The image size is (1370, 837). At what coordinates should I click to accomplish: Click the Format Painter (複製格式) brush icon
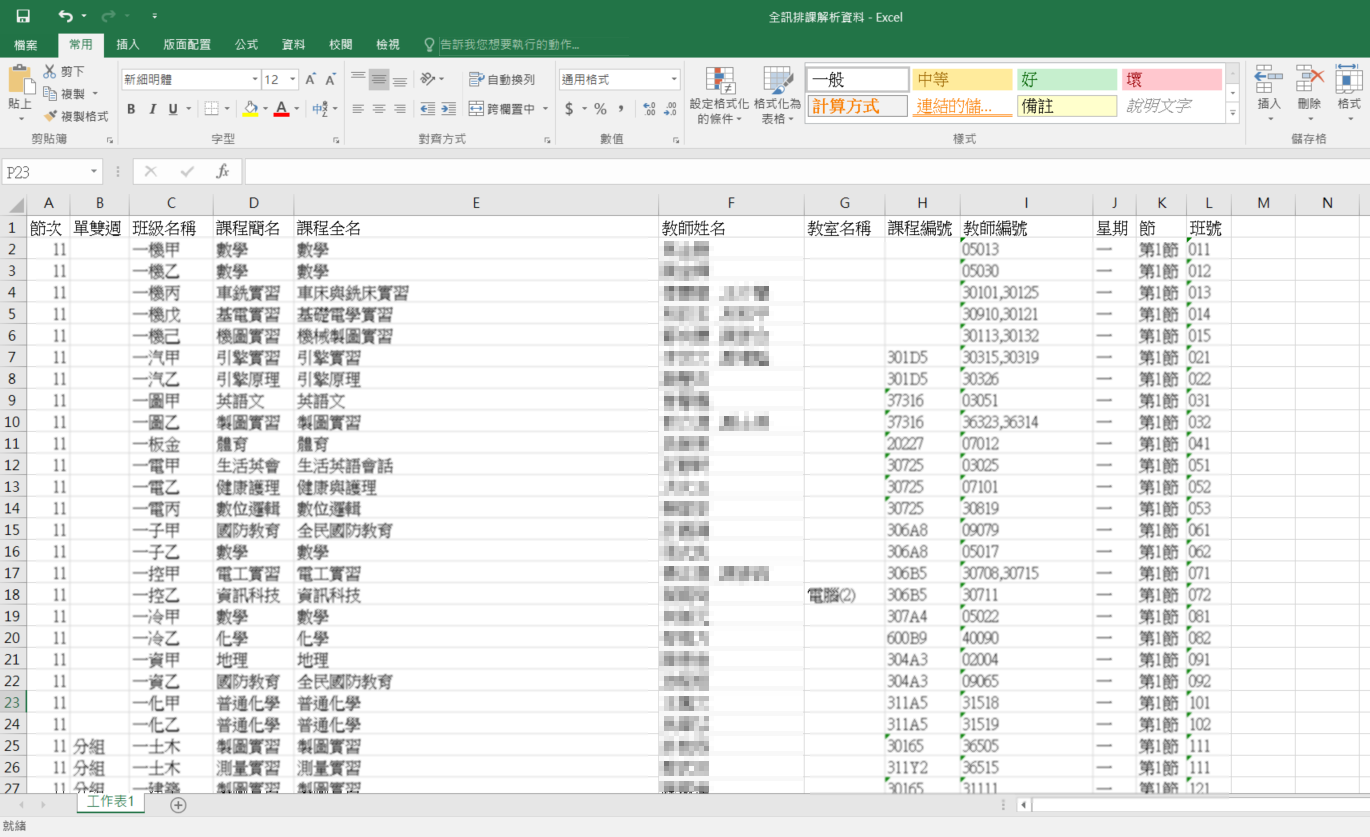(x=50, y=116)
